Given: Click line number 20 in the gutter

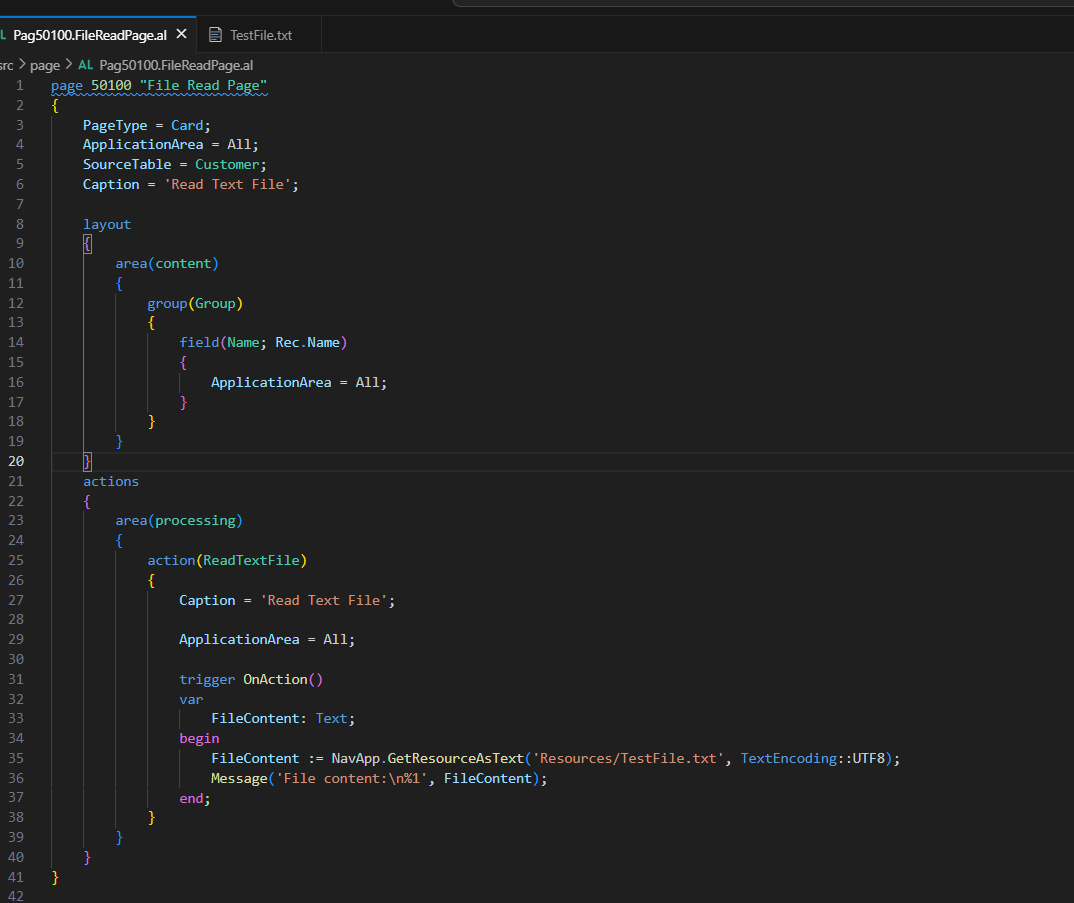Looking at the screenshot, I should click(x=16, y=461).
